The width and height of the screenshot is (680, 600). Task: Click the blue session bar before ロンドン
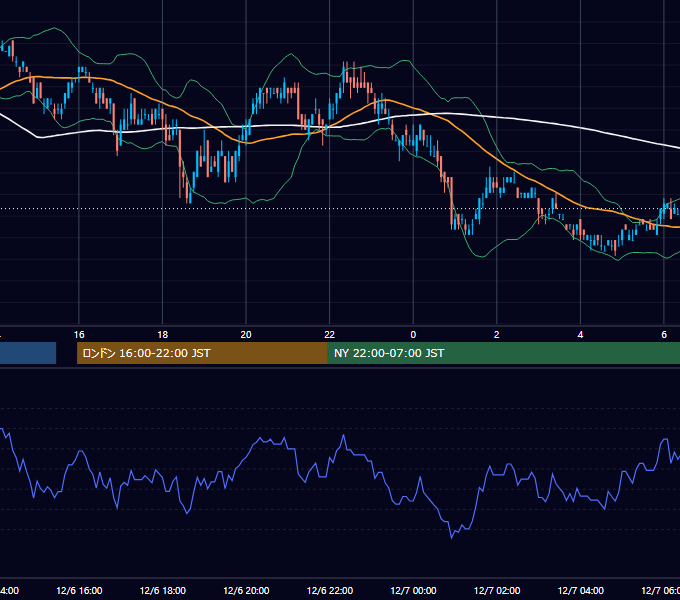(28, 353)
